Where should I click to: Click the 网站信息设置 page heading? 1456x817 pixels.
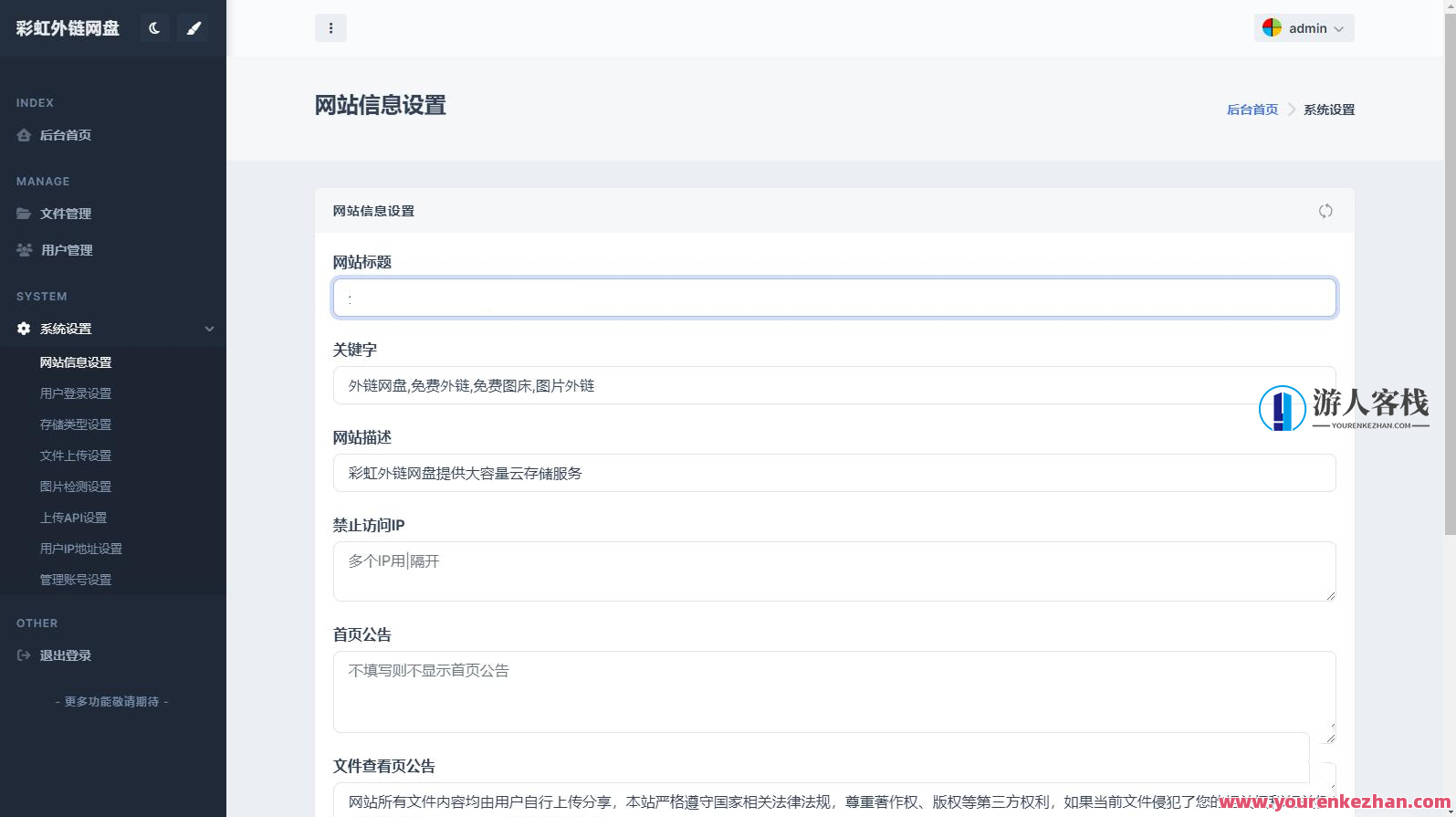pyautogui.click(x=381, y=106)
